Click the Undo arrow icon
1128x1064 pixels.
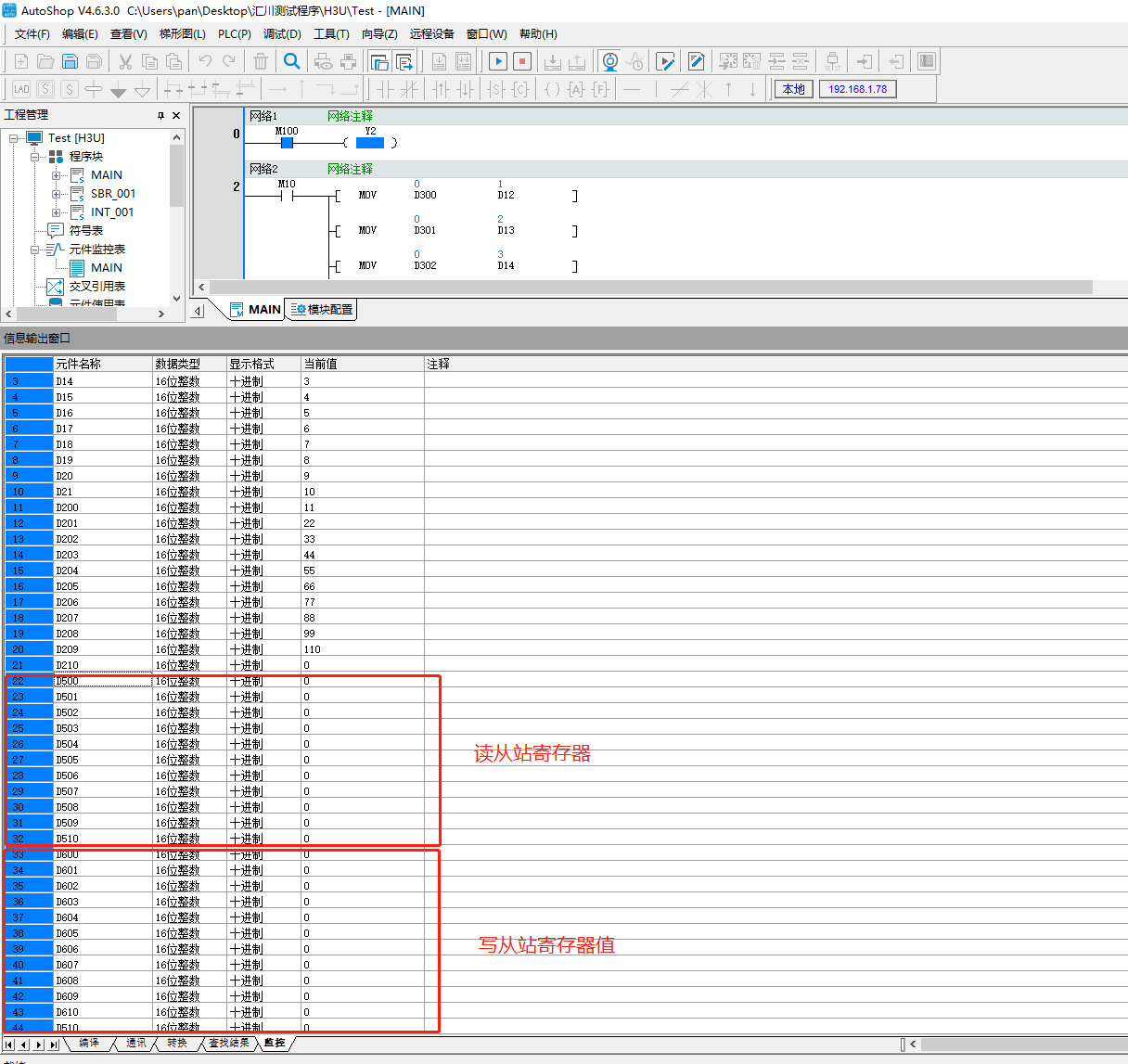click(x=205, y=61)
